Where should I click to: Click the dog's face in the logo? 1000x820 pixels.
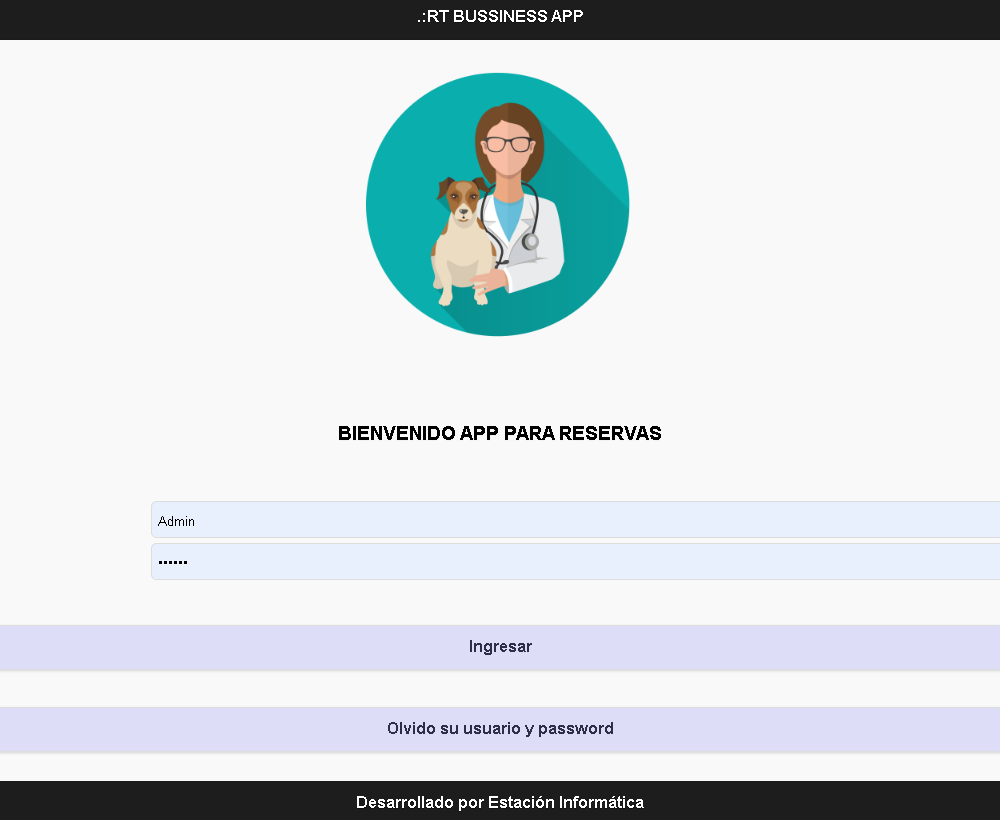click(x=461, y=201)
